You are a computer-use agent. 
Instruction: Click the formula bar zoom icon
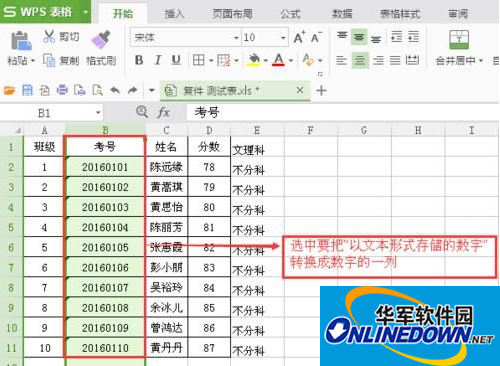pos(142,112)
